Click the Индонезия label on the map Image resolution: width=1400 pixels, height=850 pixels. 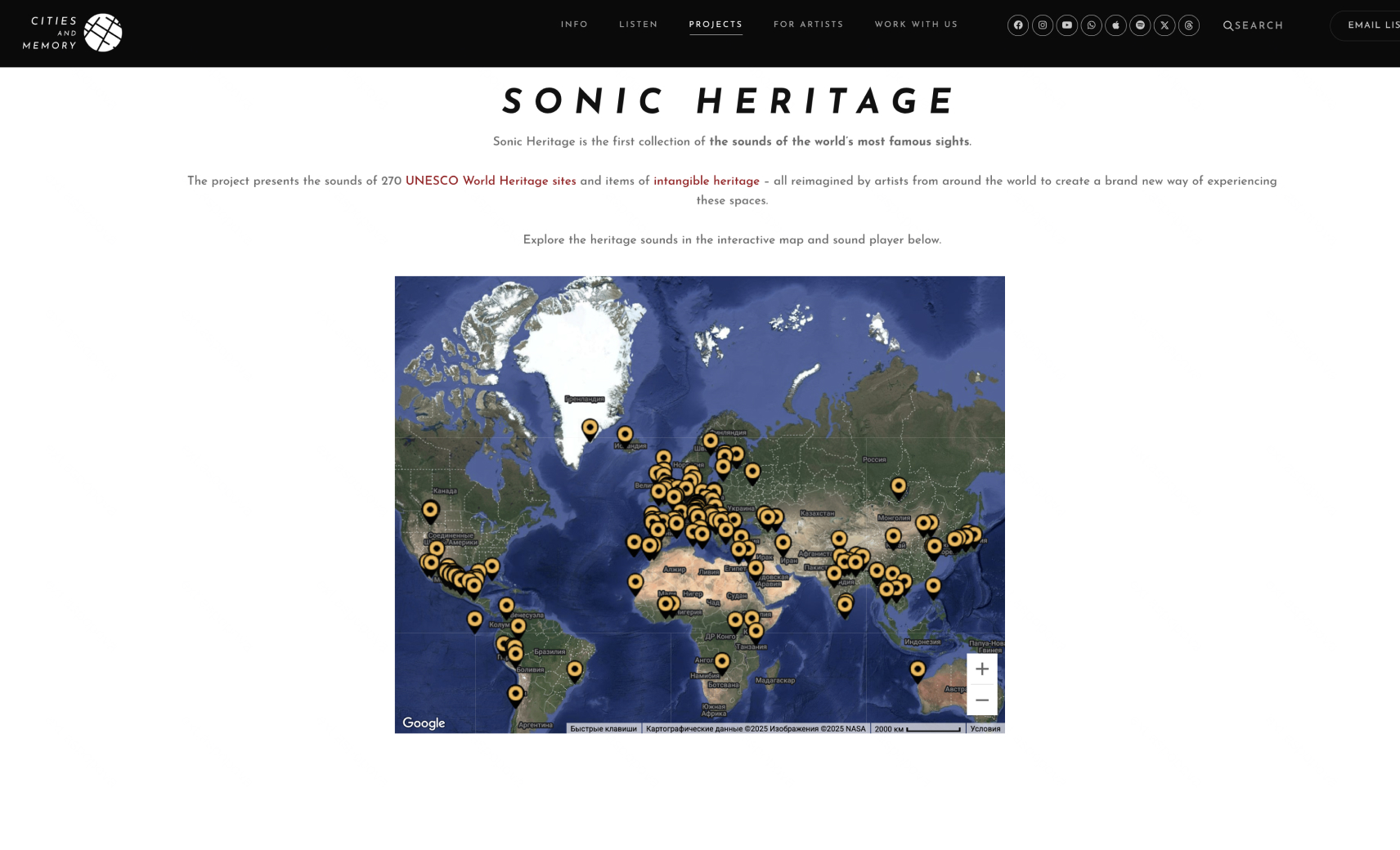coord(922,642)
